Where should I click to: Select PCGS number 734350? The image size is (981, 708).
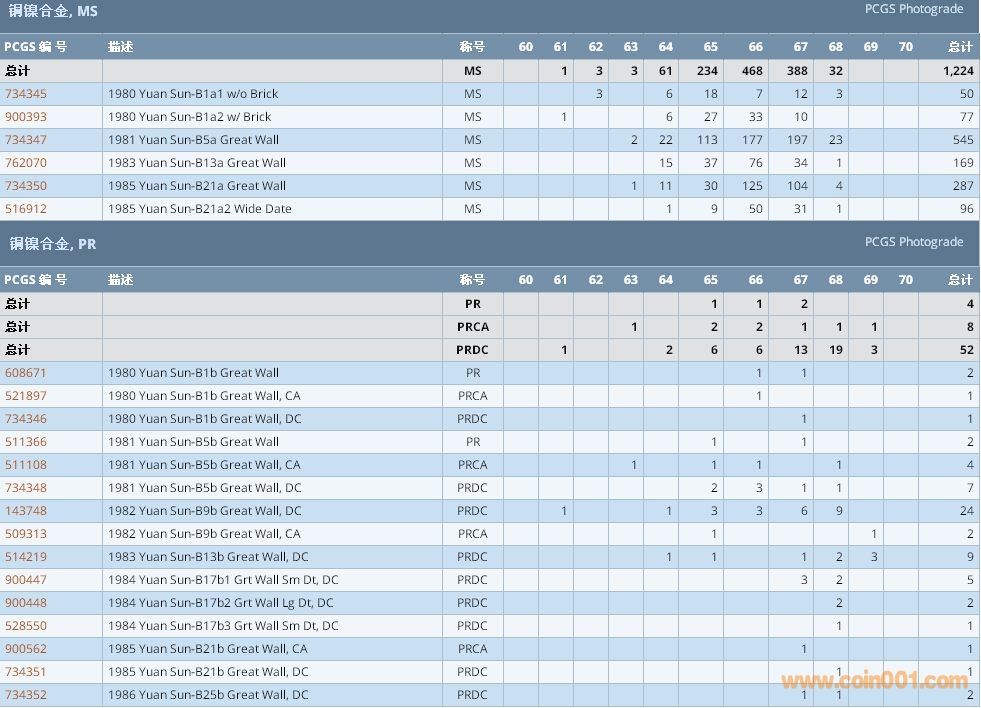[26, 186]
